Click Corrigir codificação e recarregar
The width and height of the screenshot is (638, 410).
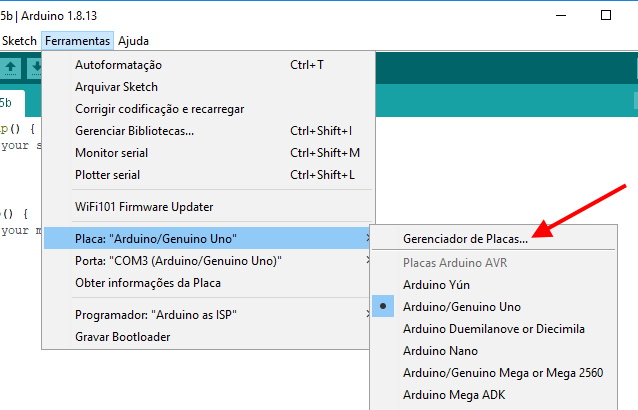point(208,109)
